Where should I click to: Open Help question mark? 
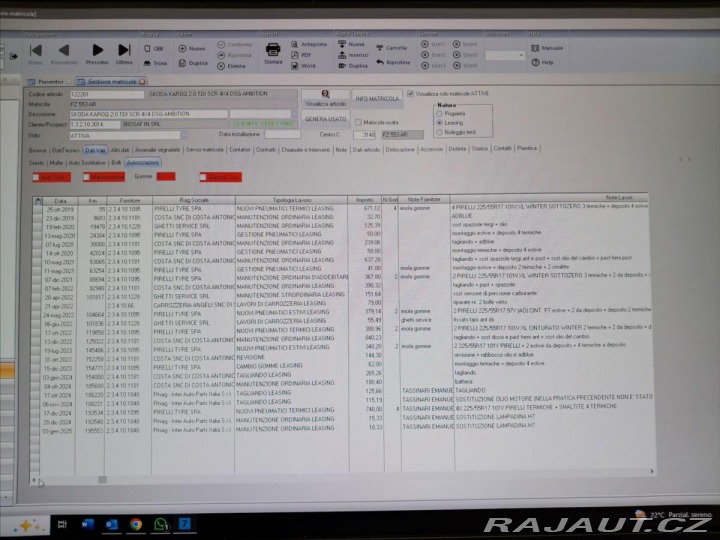(x=542, y=62)
